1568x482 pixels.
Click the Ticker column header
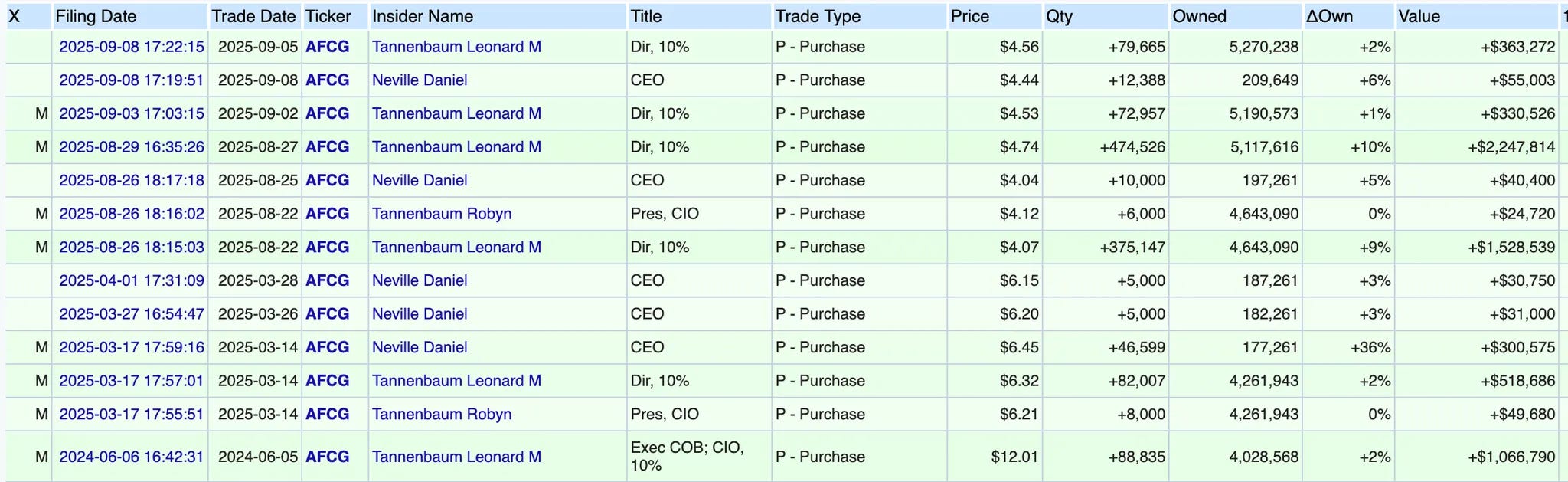pos(328,16)
